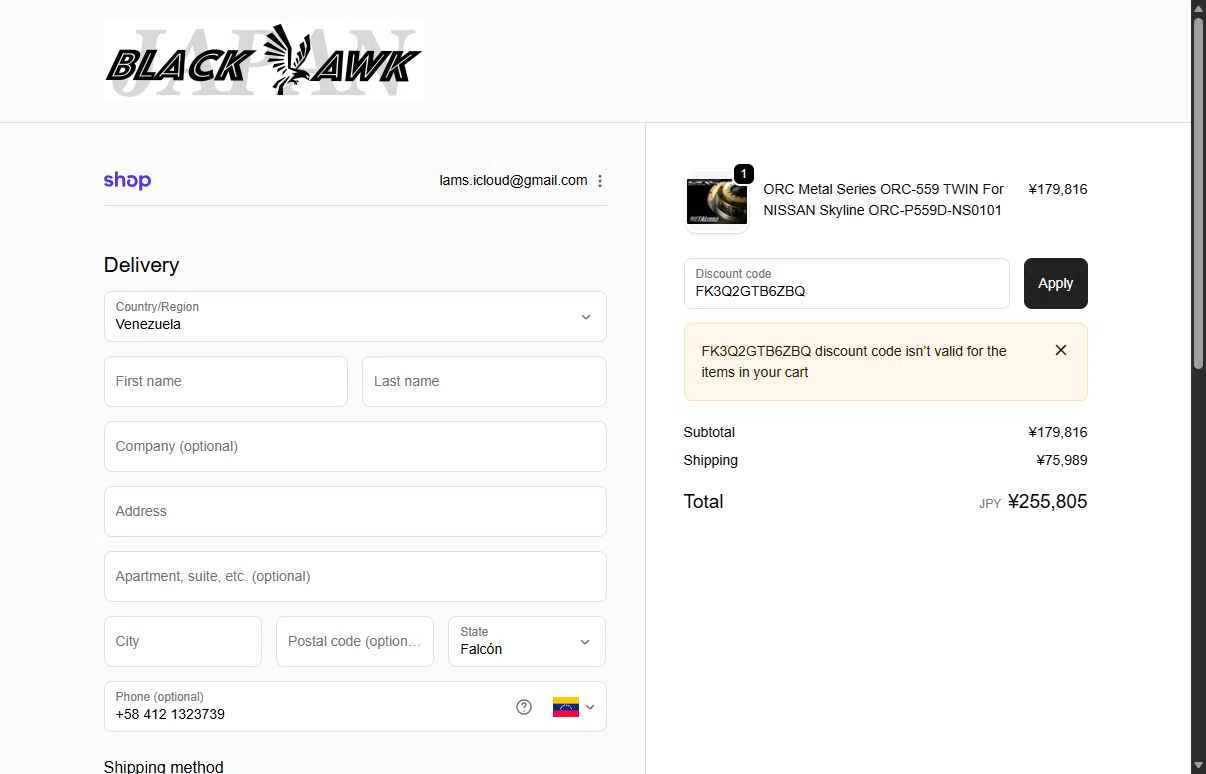Image resolution: width=1206 pixels, height=774 pixels.
Task: Click the City field
Action: pyautogui.click(x=183, y=641)
